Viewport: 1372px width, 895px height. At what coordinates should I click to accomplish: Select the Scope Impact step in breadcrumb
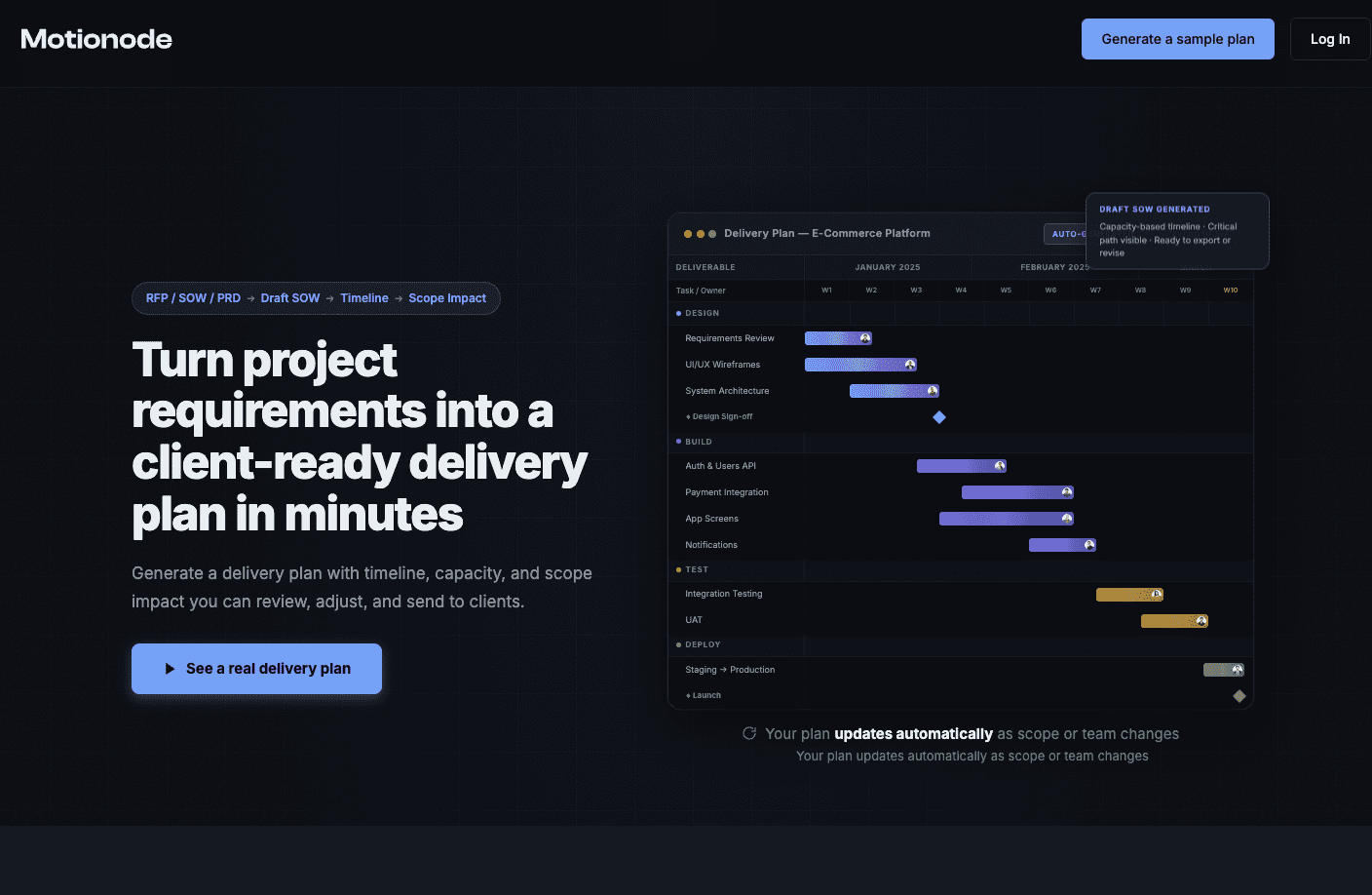447,298
